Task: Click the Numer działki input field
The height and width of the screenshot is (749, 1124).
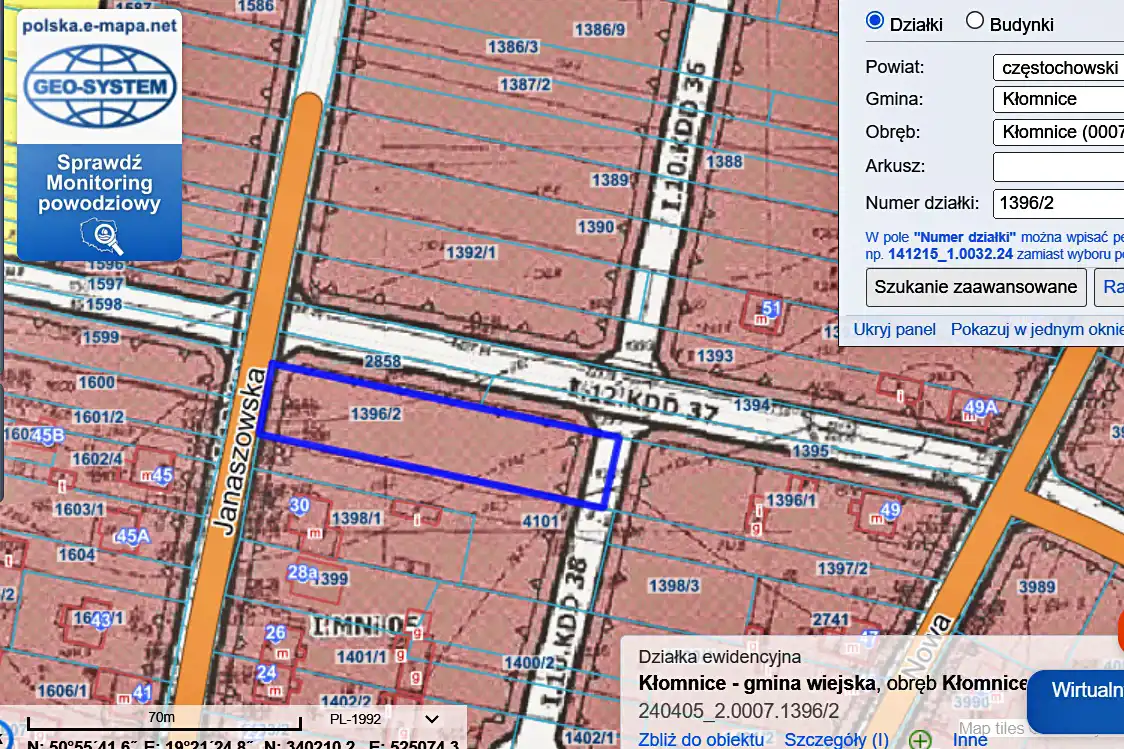Action: 1058,203
